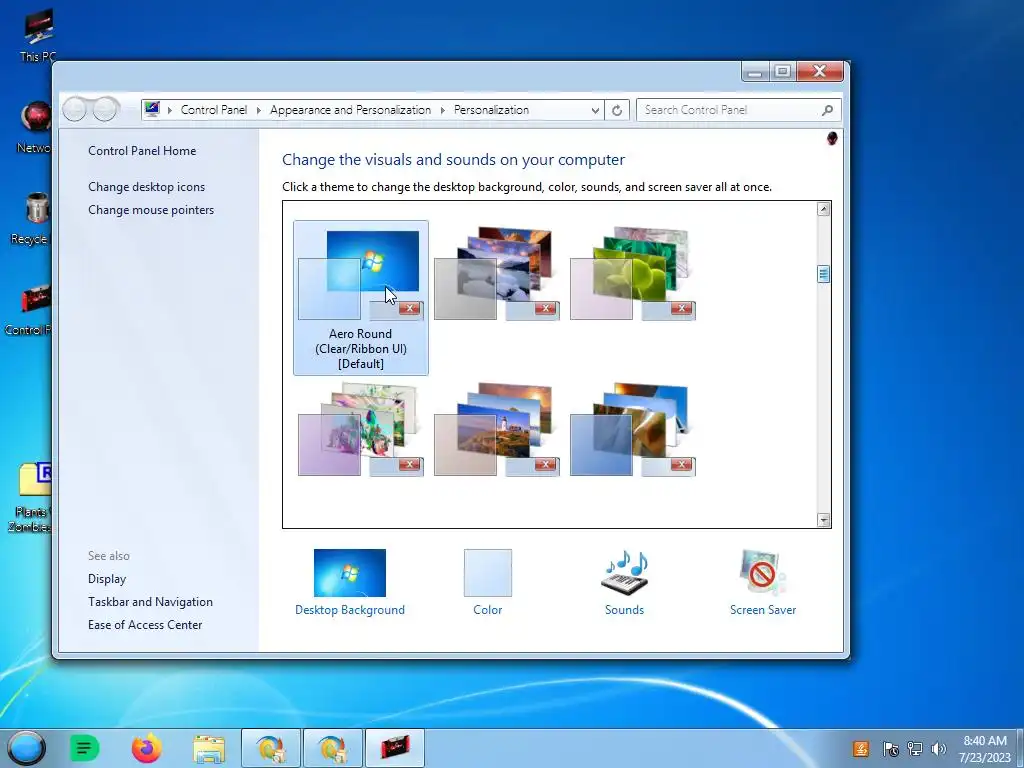
Task: Close the Personalization window
Action: 820,71
